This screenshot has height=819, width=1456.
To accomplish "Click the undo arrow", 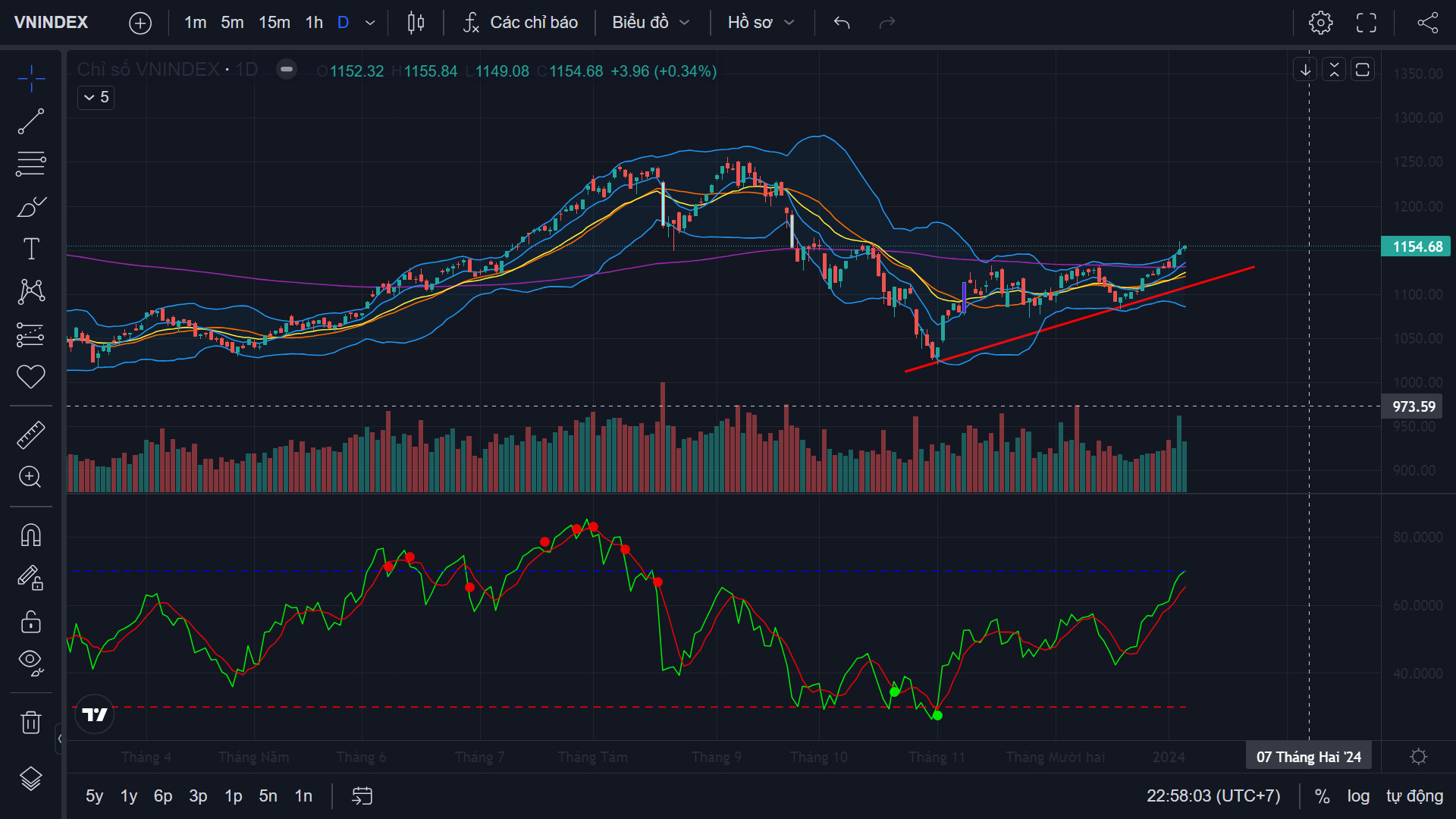I will [x=842, y=23].
